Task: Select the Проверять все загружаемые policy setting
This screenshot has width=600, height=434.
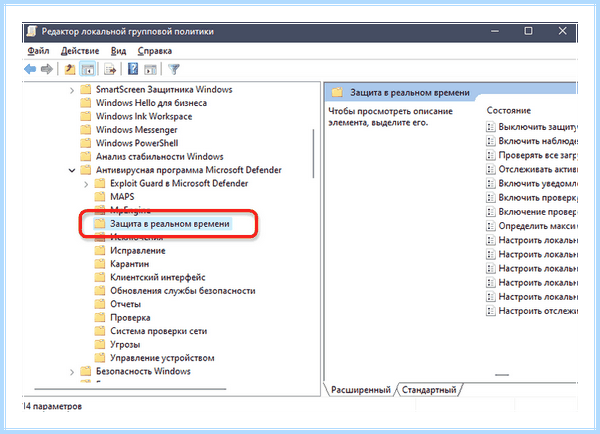Action: point(538,155)
